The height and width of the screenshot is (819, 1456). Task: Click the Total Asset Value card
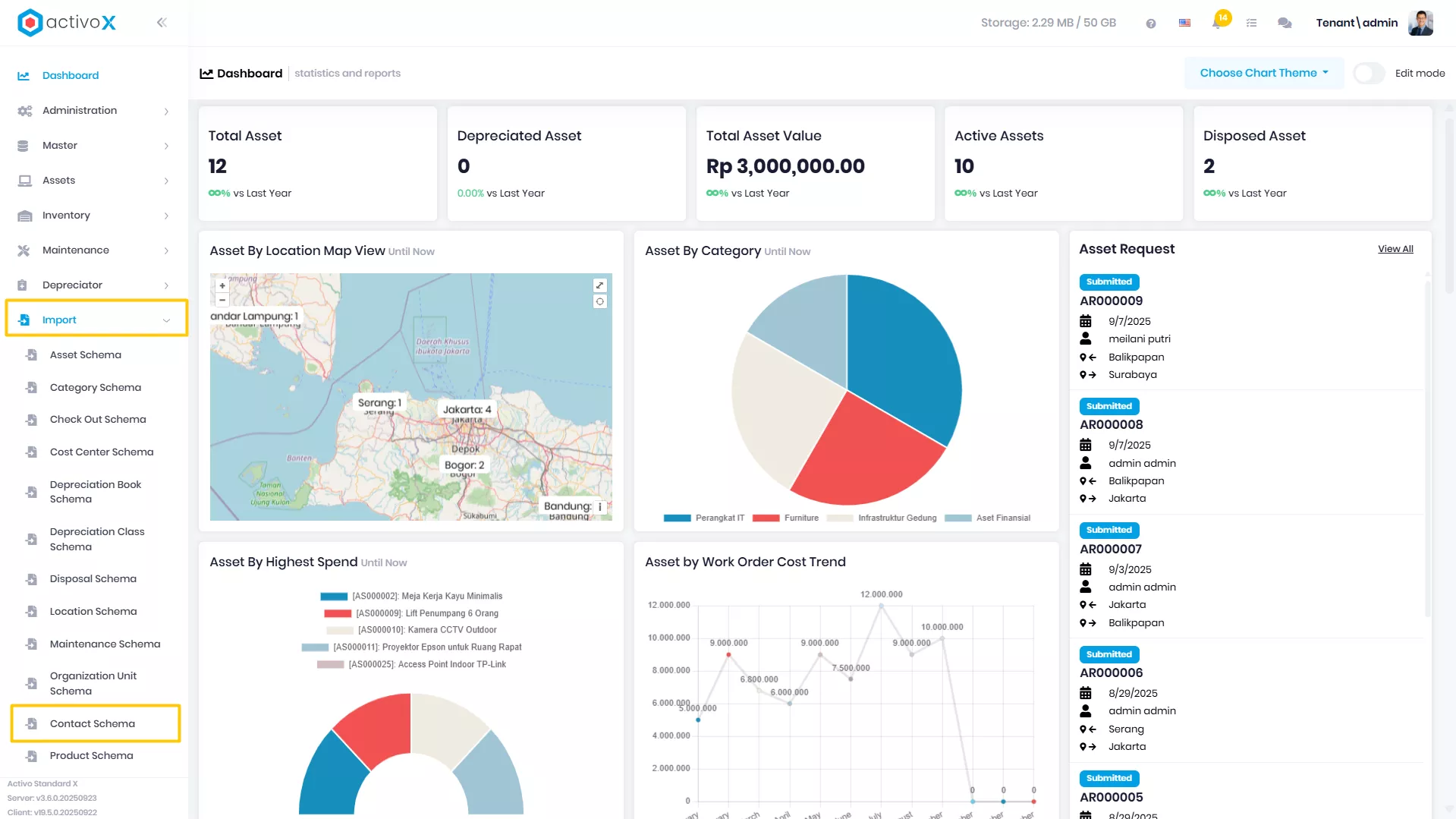coord(815,164)
